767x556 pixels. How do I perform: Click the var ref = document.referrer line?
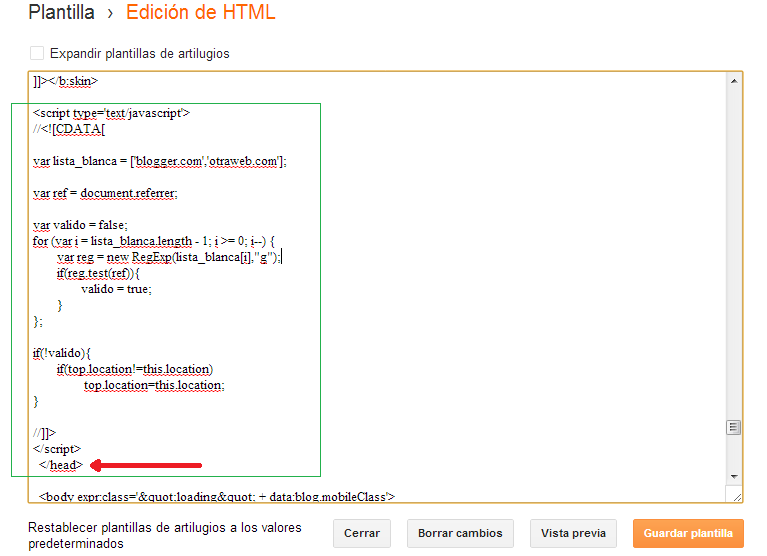105,193
